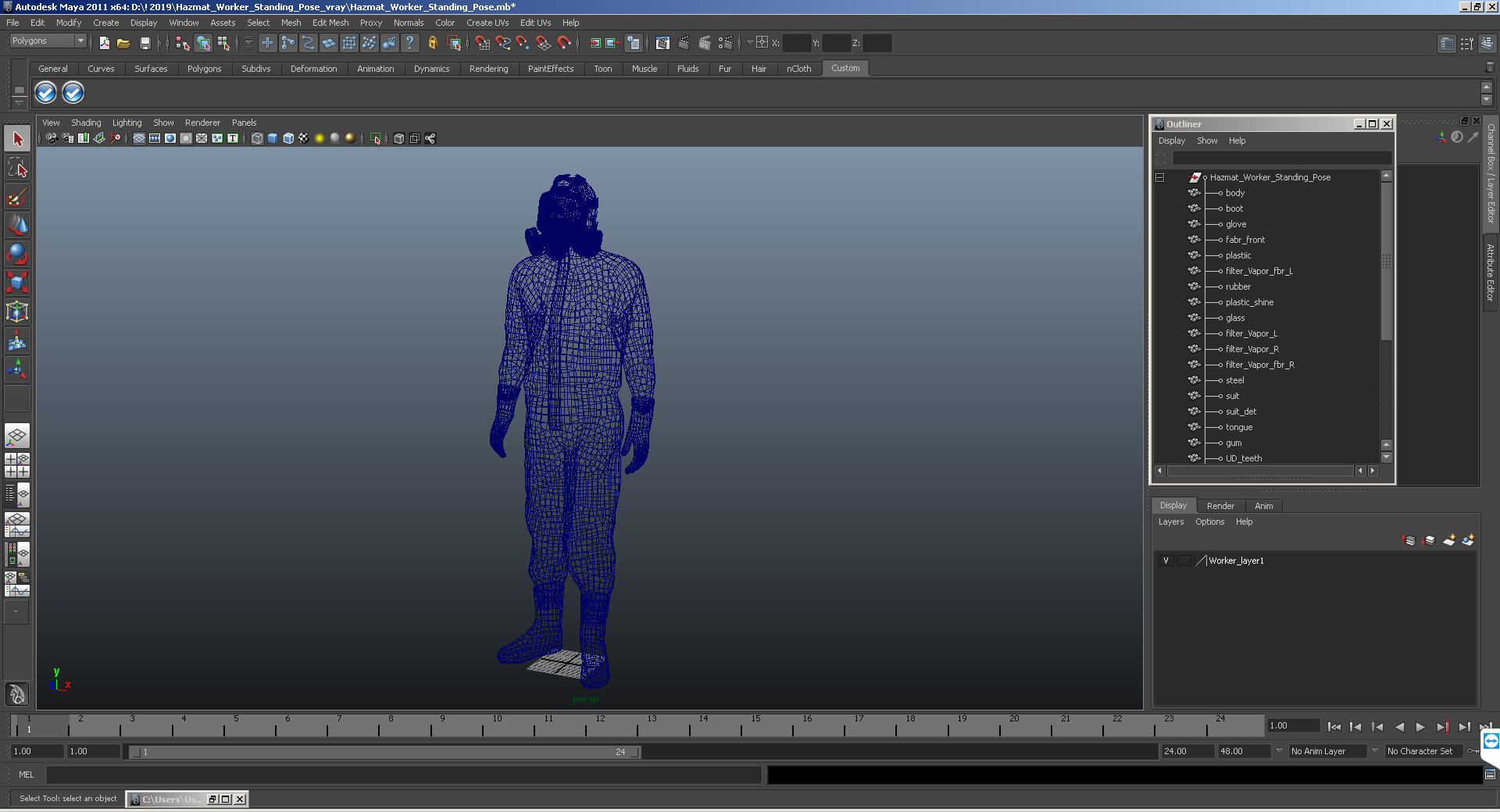Image resolution: width=1500 pixels, height=812 pixels.
Task: Collapse the Hazmat_Worker_Standing_Pose tree node
Action: [1160, 177]
